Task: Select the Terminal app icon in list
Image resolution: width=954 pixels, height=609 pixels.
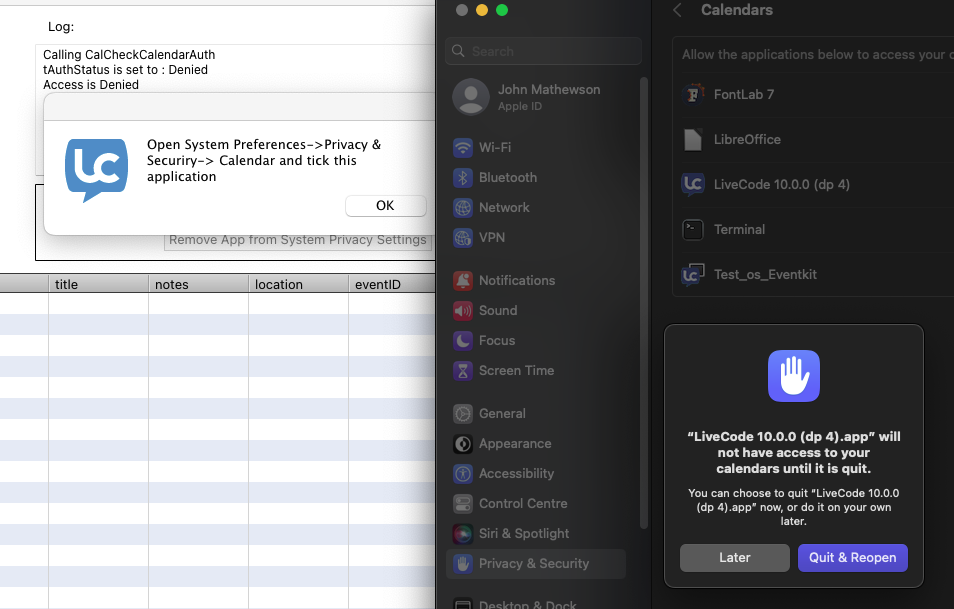Action: (693, 230)
